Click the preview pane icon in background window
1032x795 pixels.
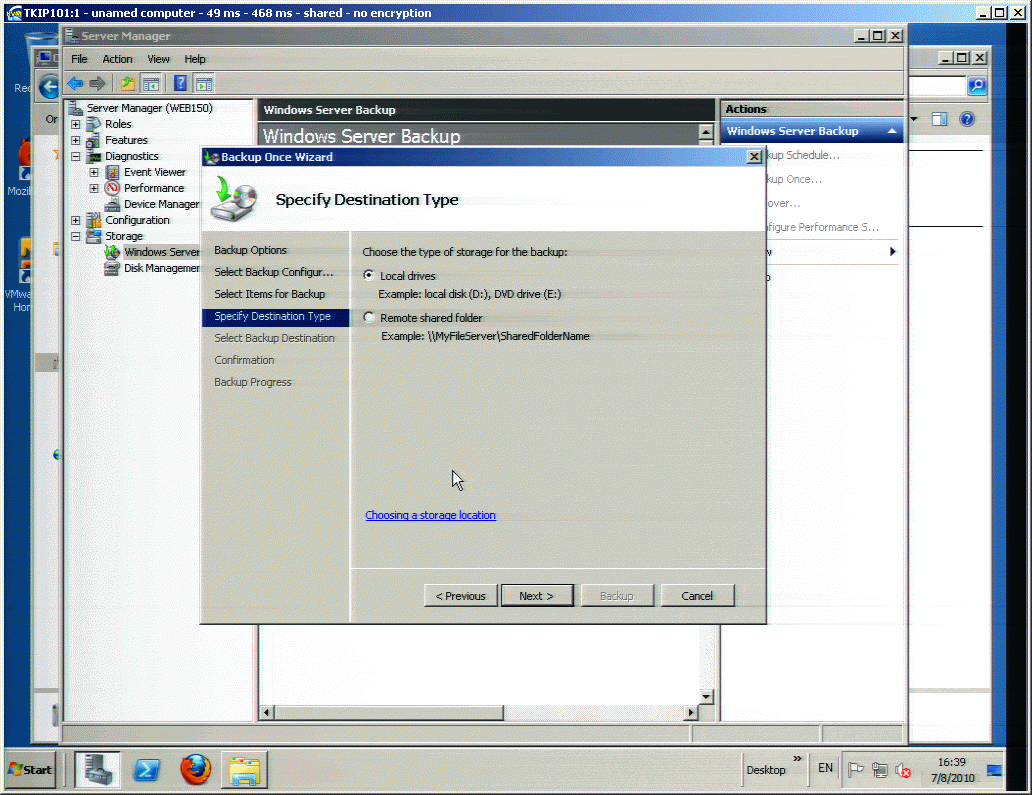point(939,119)
